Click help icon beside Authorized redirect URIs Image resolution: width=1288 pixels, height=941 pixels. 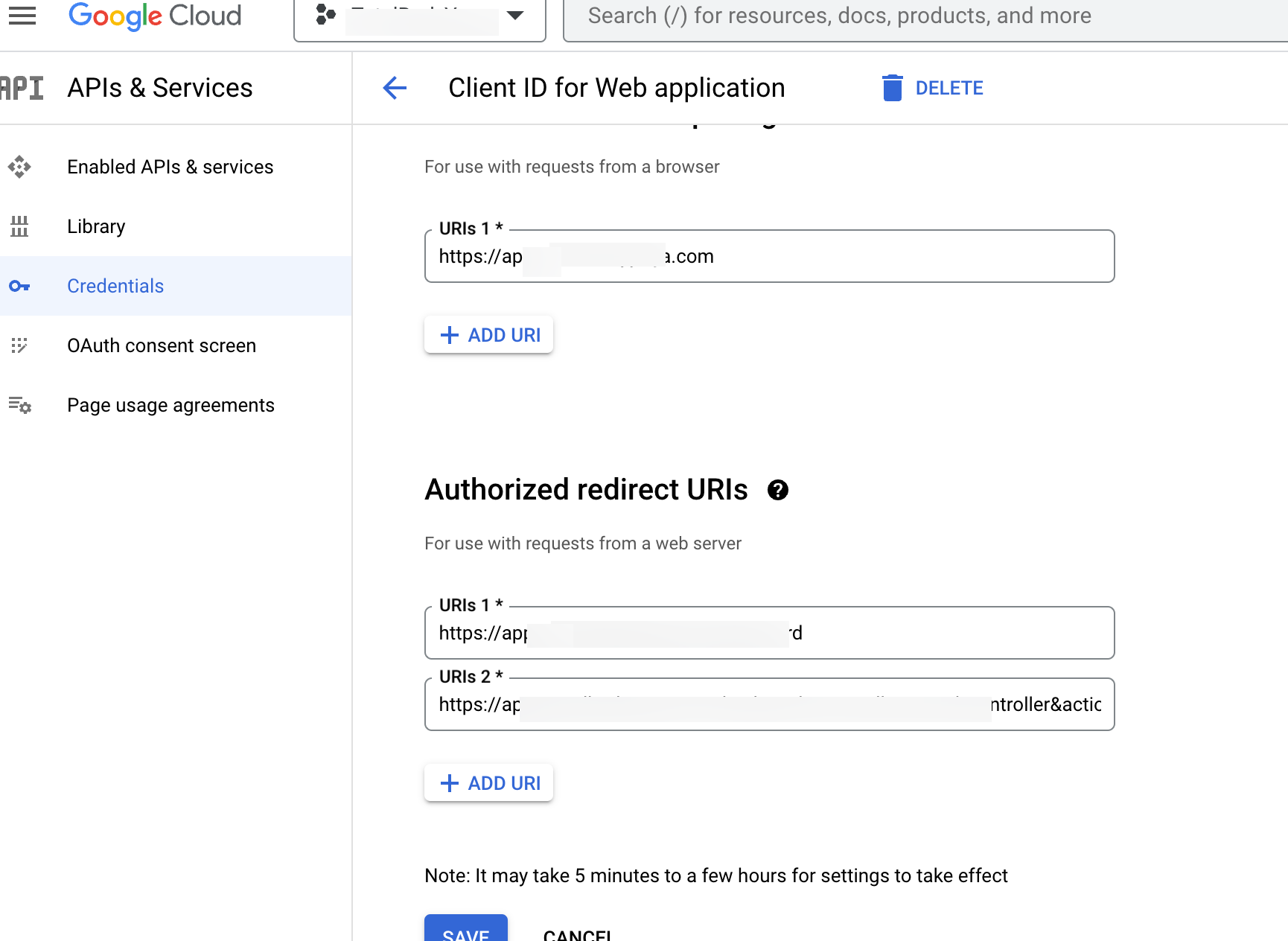(x=778, y=490)
